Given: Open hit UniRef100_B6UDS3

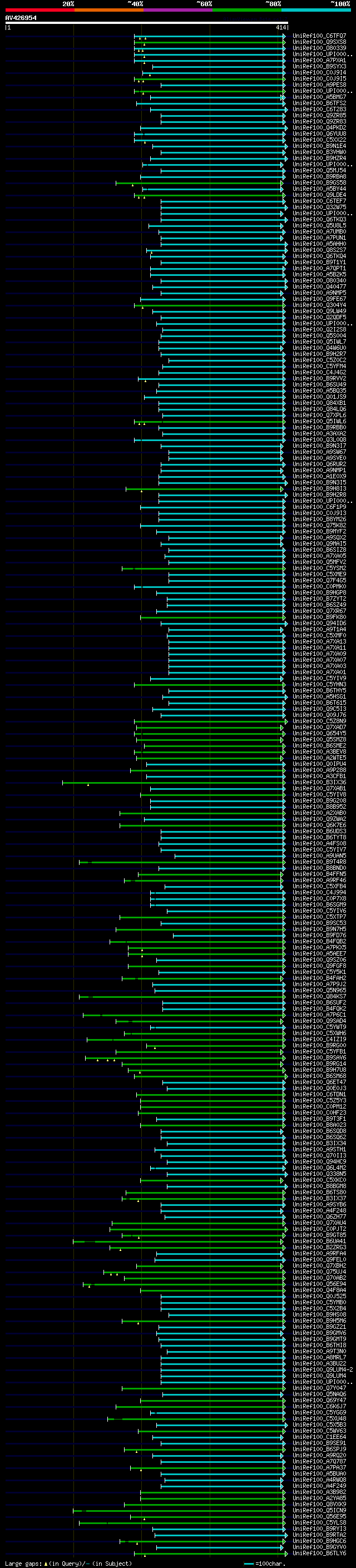Looking at the screenshot, I should [319, 832].
